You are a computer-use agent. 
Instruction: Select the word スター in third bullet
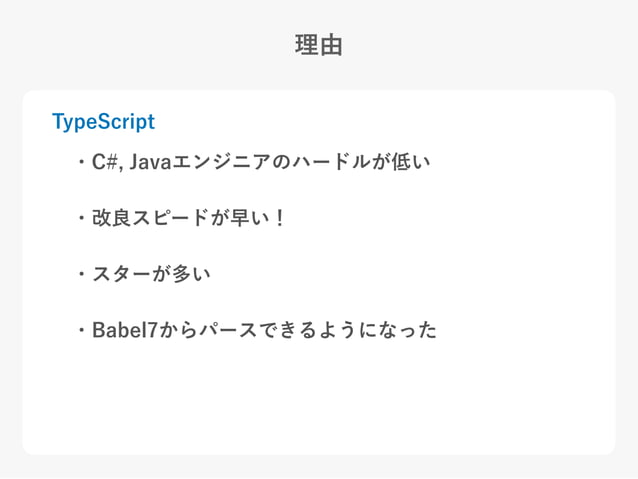tap(121, 273)
